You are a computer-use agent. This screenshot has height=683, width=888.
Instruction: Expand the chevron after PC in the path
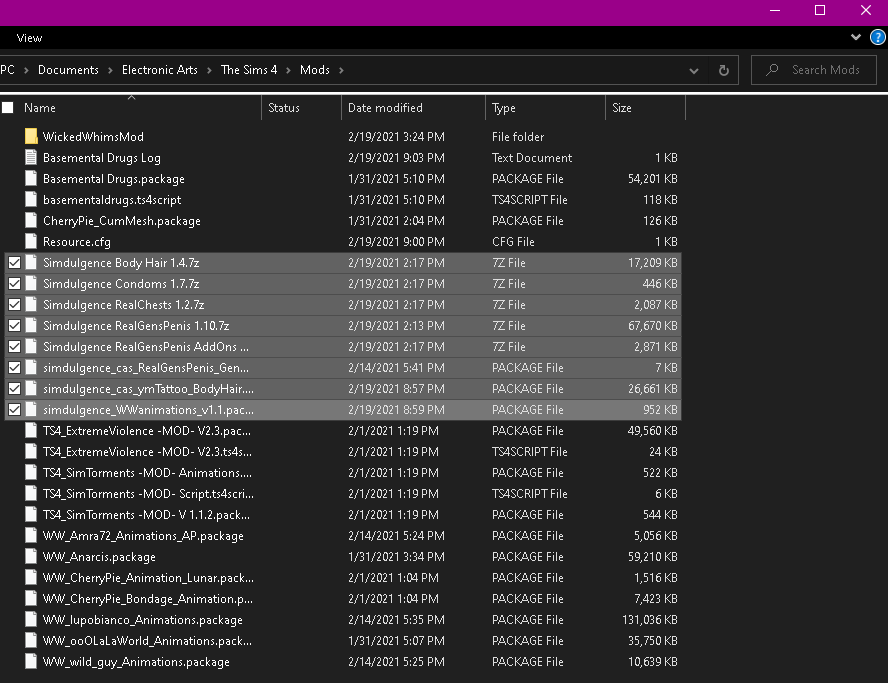coord(26,70)
